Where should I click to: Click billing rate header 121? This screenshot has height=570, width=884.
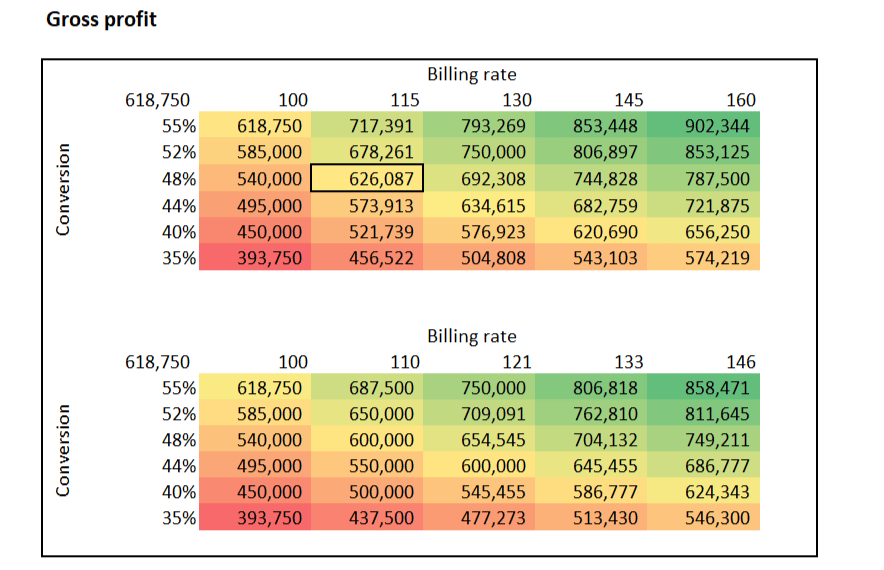click(x=517, y=362)
